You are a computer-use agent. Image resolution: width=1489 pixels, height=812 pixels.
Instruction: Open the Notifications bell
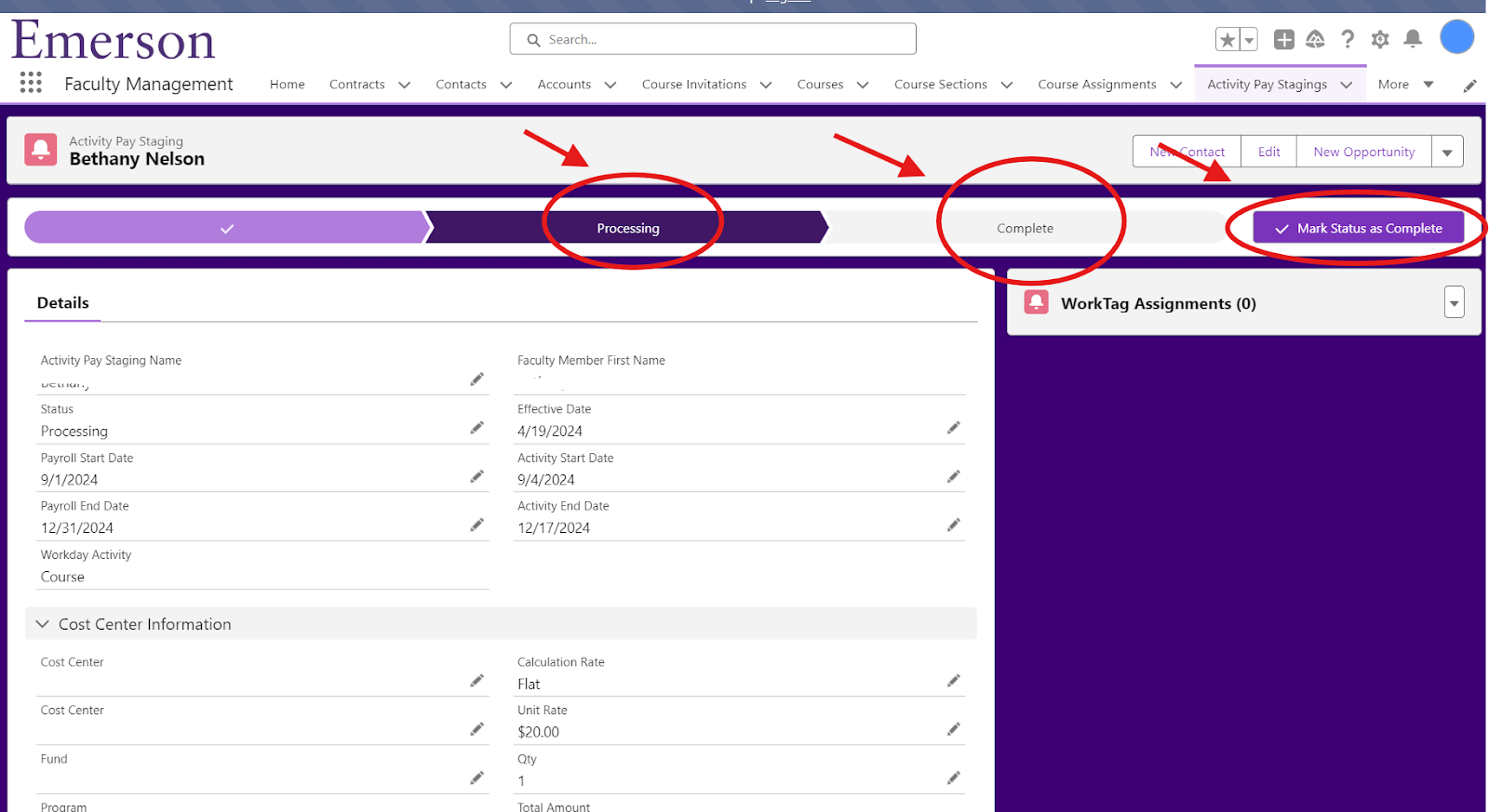[1413, 39]
